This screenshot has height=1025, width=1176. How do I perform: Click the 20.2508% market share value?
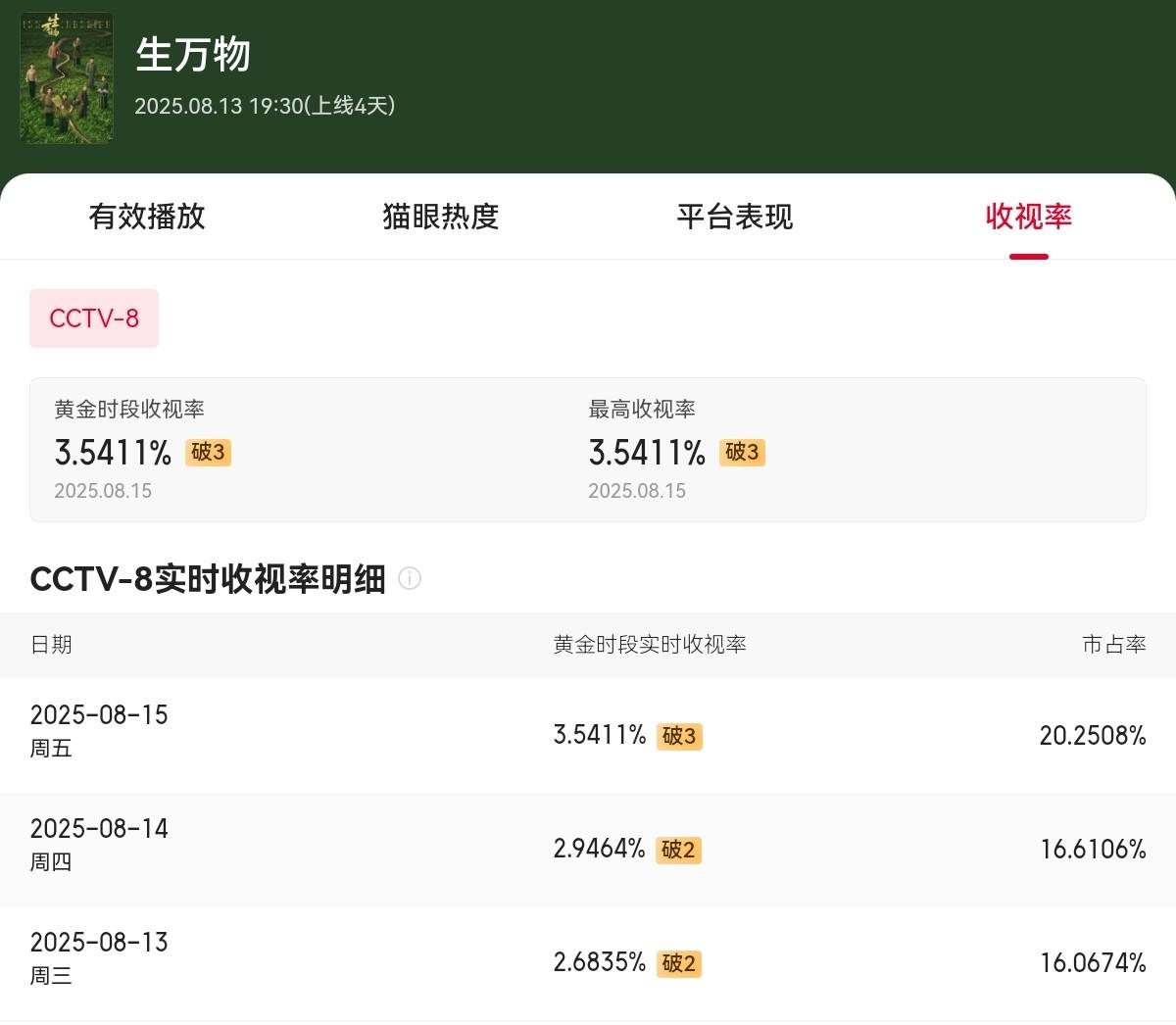(x=1093, y=736)
